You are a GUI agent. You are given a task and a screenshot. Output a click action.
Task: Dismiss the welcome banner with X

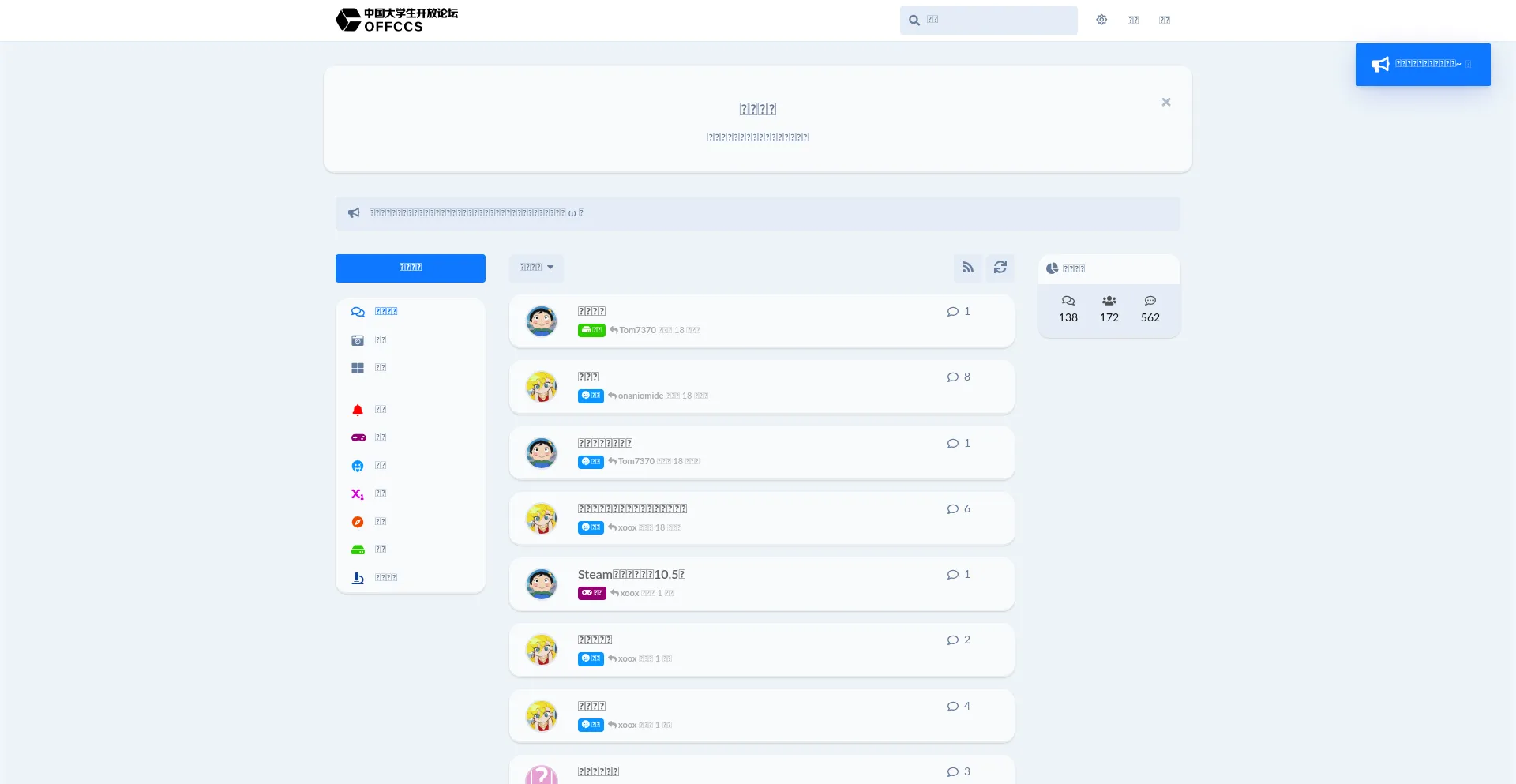point(1165,103)
